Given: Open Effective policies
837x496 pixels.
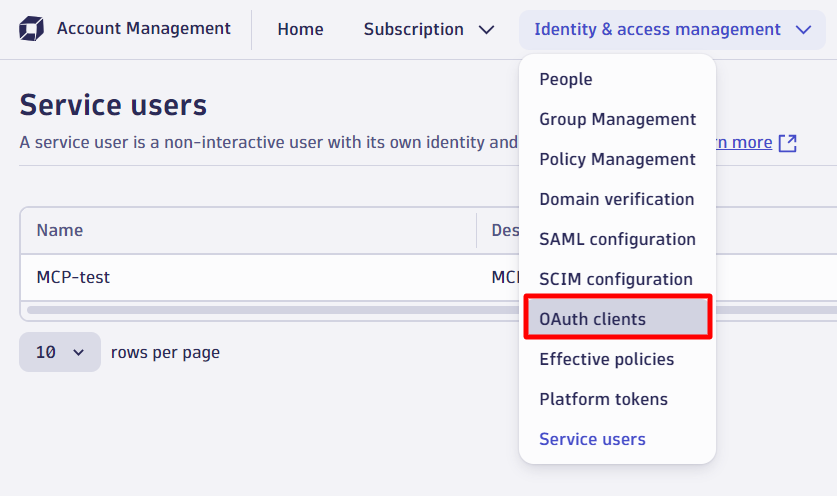Looking at the screenshot, I should pos(606,359).
